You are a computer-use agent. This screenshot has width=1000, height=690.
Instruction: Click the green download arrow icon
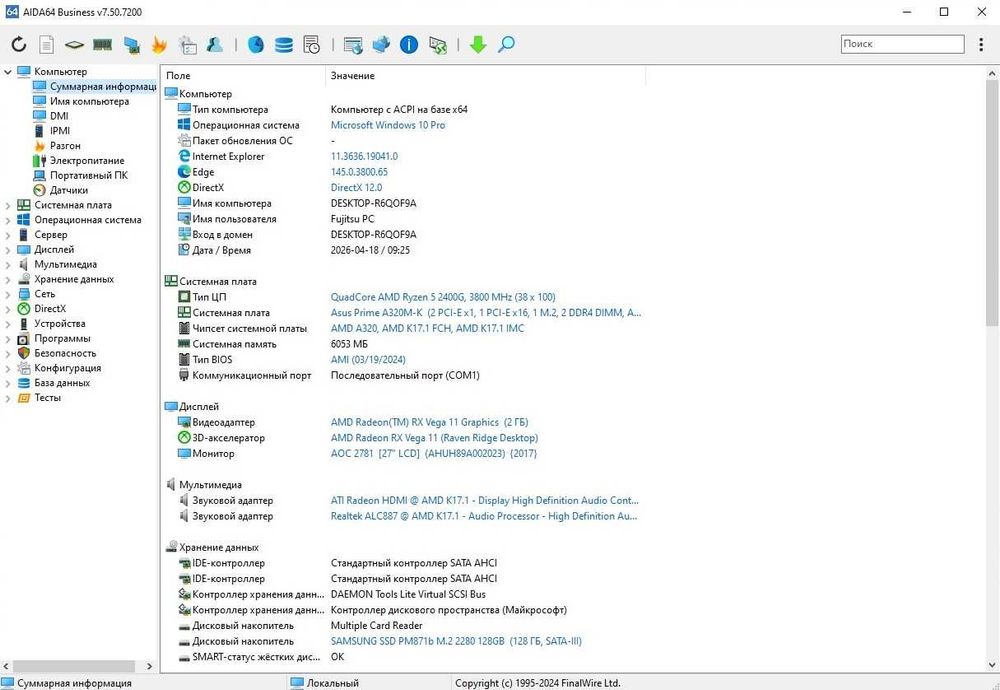click(478, 44)
